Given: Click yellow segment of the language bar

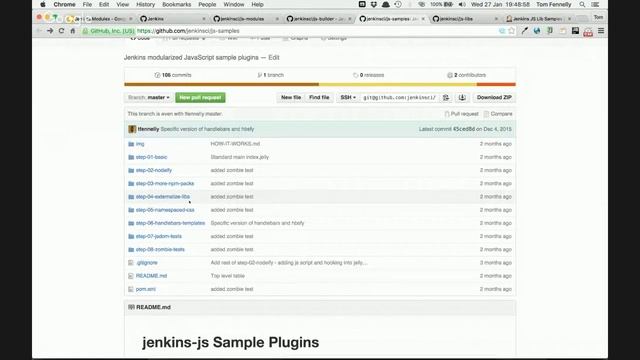Looking at the screenshot, I should coord(398,84).
